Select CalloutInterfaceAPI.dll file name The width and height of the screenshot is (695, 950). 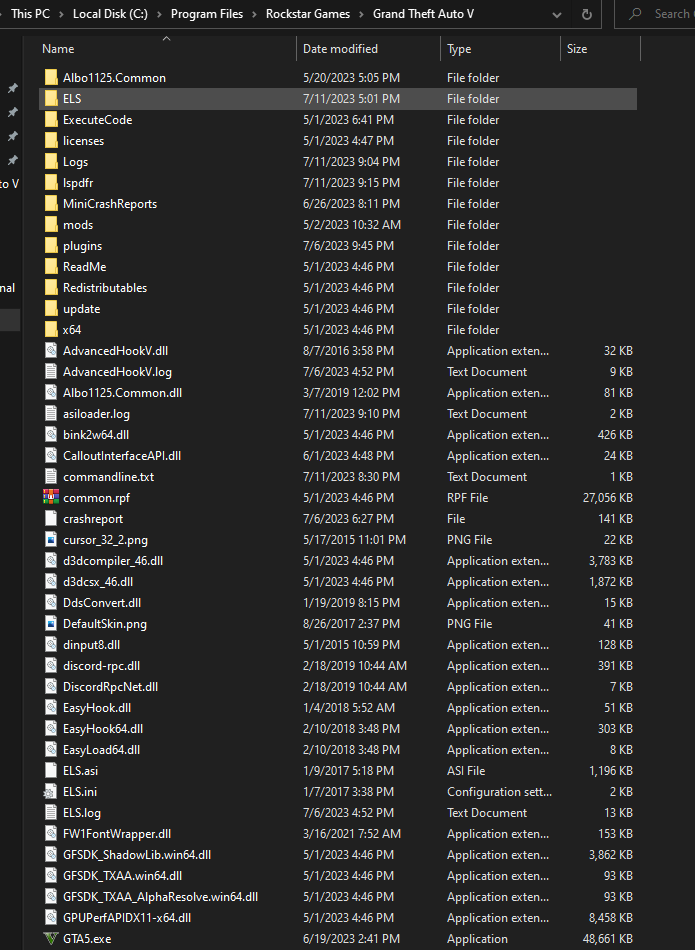click(x=122, y=456)
